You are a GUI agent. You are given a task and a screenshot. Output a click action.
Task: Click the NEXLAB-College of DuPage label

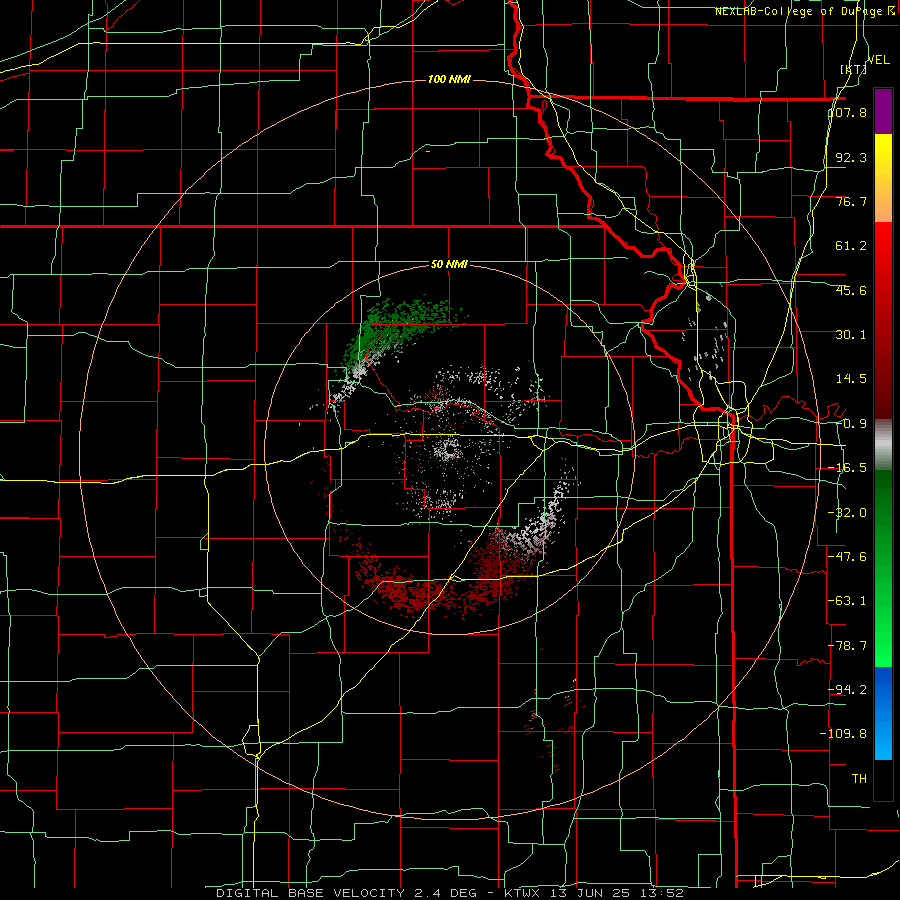[798, 11]
